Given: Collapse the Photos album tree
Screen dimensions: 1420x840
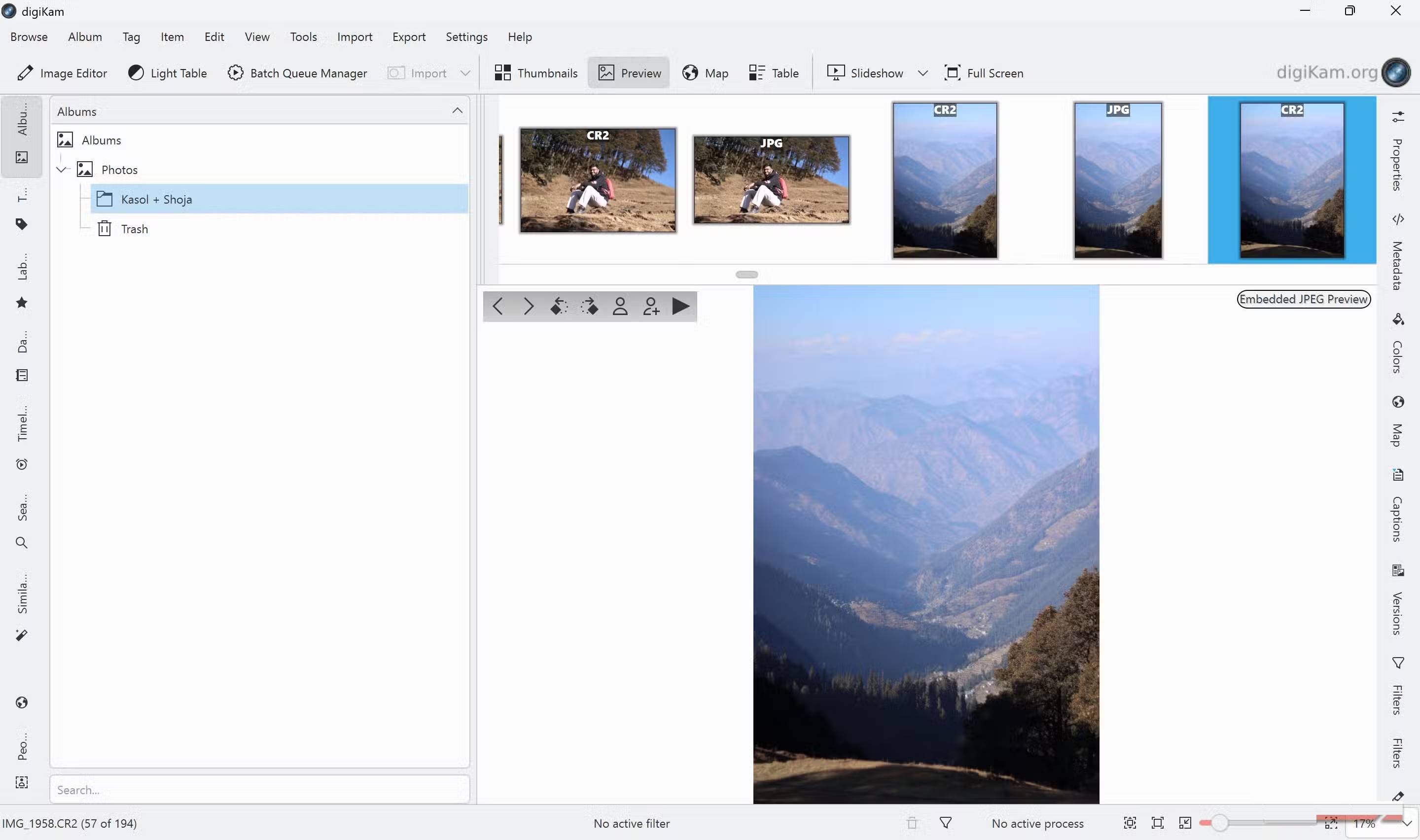Looking at the screenshot, I should (x=62, y=169).
